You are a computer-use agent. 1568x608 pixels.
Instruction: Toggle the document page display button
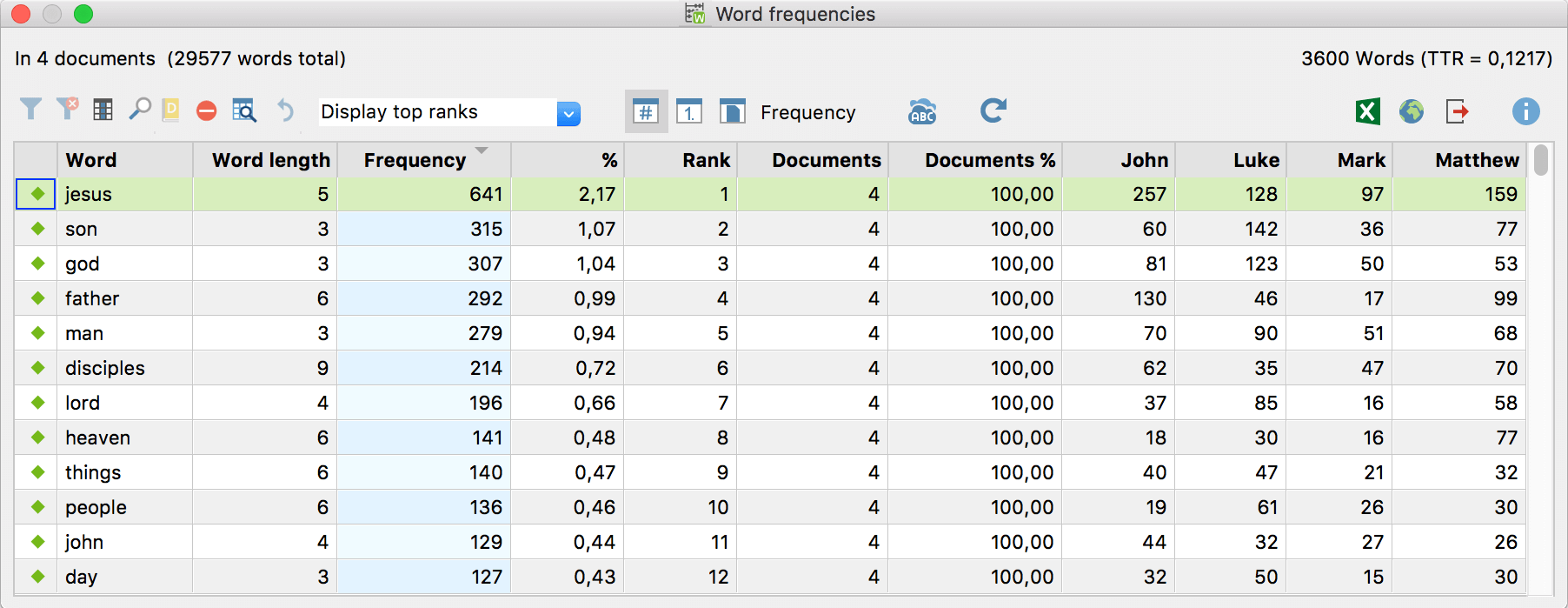pyautogui.click(x=733, y=111)
